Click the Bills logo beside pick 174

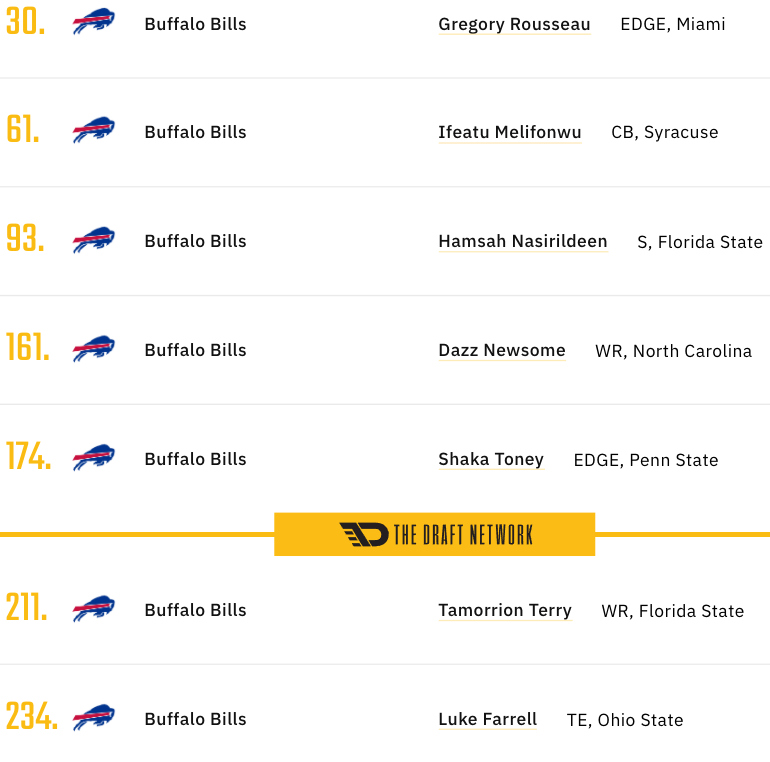(94, 458)
